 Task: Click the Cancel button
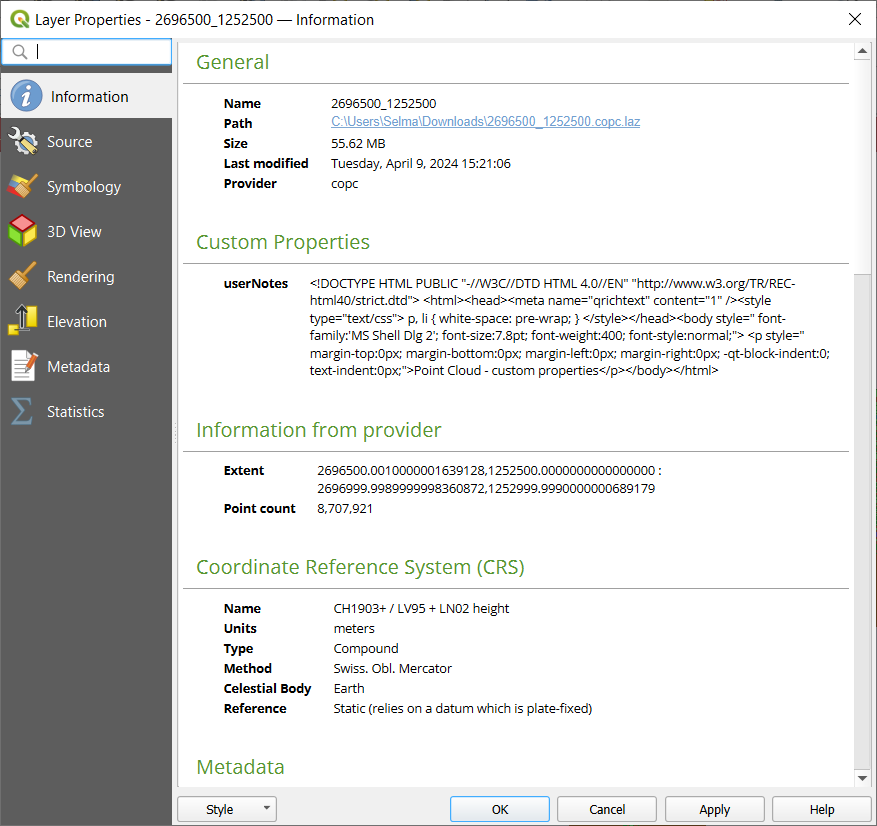[607, 810]
